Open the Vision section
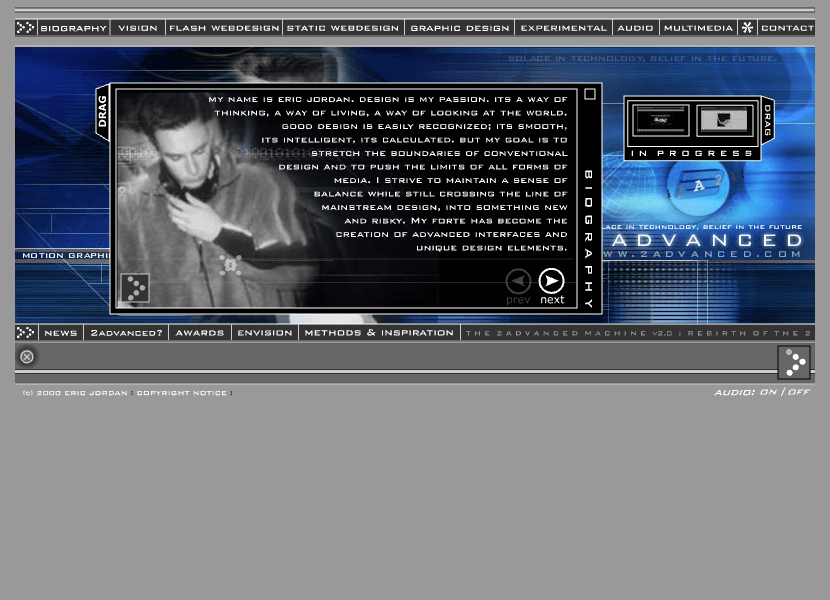 138,28
